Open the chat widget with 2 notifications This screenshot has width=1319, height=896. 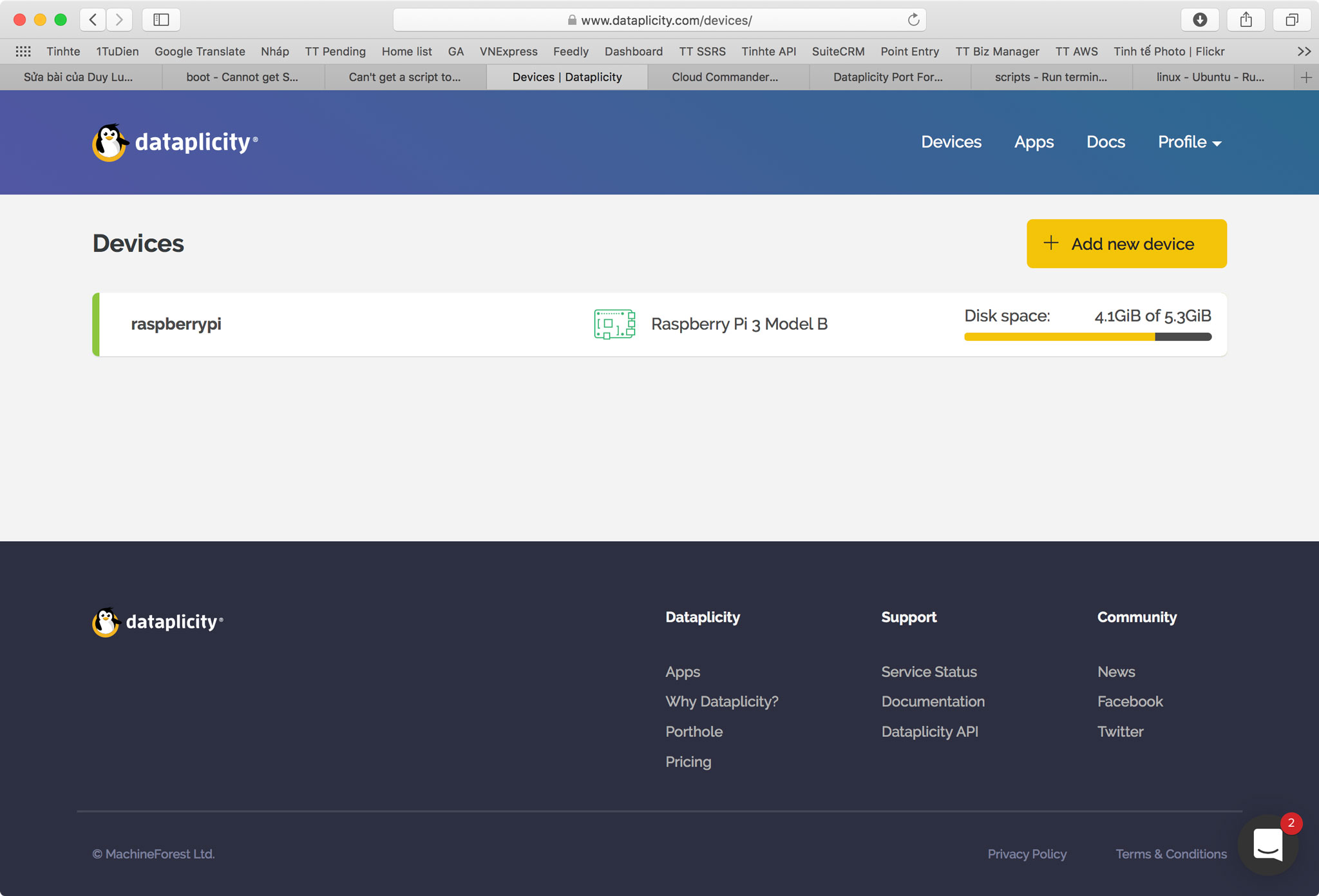[1268, 844]
